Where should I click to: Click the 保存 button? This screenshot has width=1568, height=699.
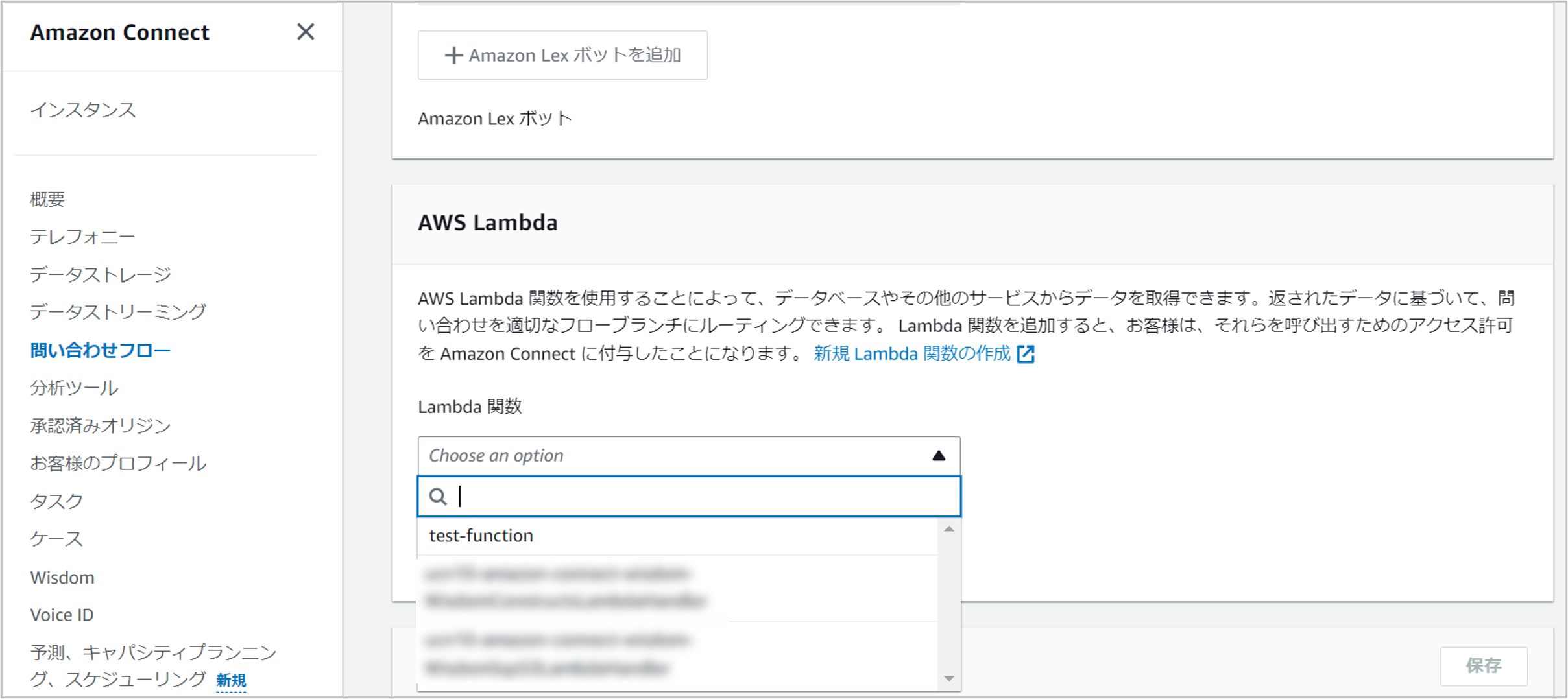pos(1484,666)
